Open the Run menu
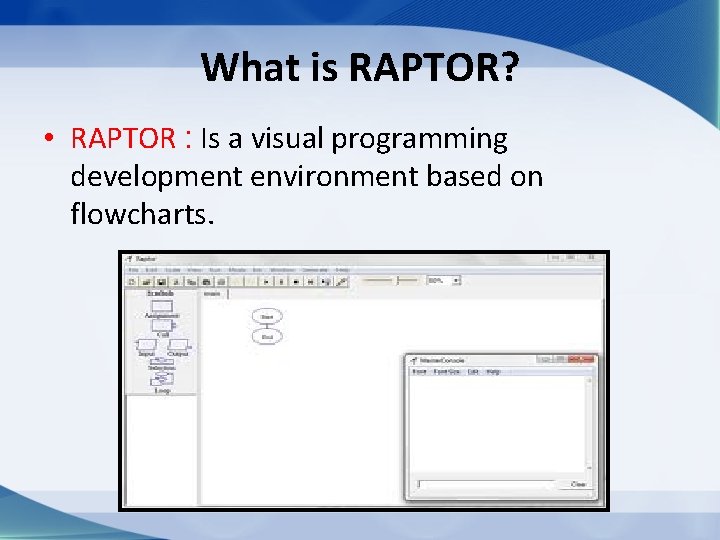 coord(215,270)
